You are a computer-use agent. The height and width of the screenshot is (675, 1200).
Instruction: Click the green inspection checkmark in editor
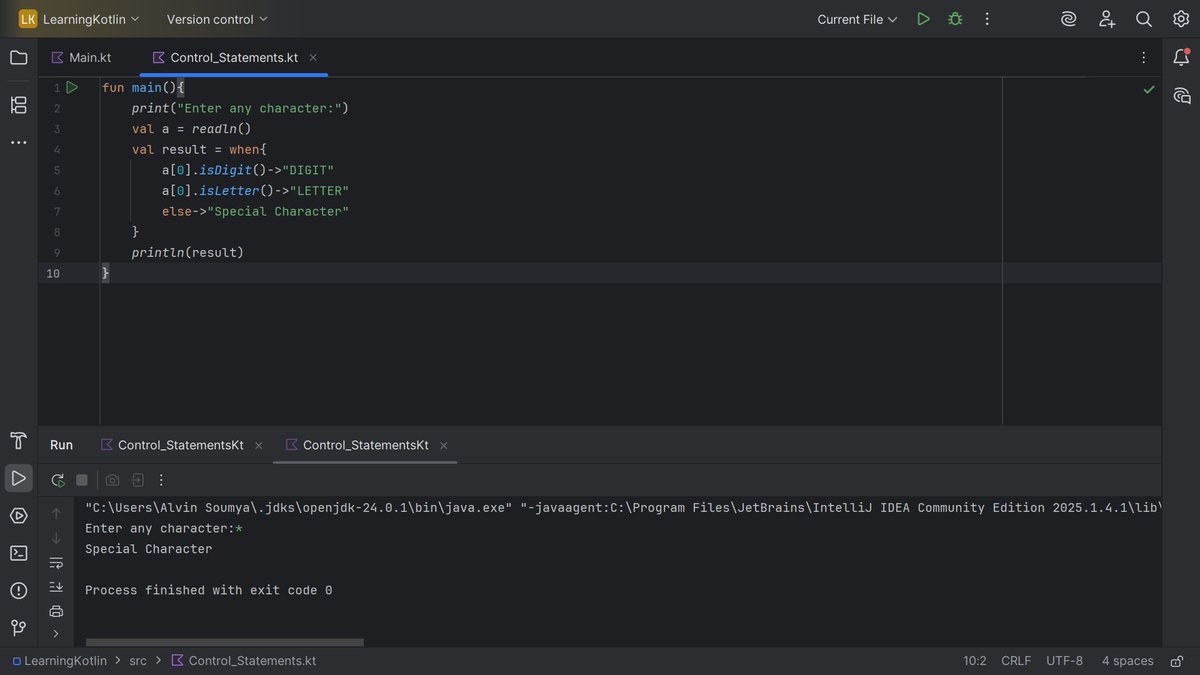1149,89
